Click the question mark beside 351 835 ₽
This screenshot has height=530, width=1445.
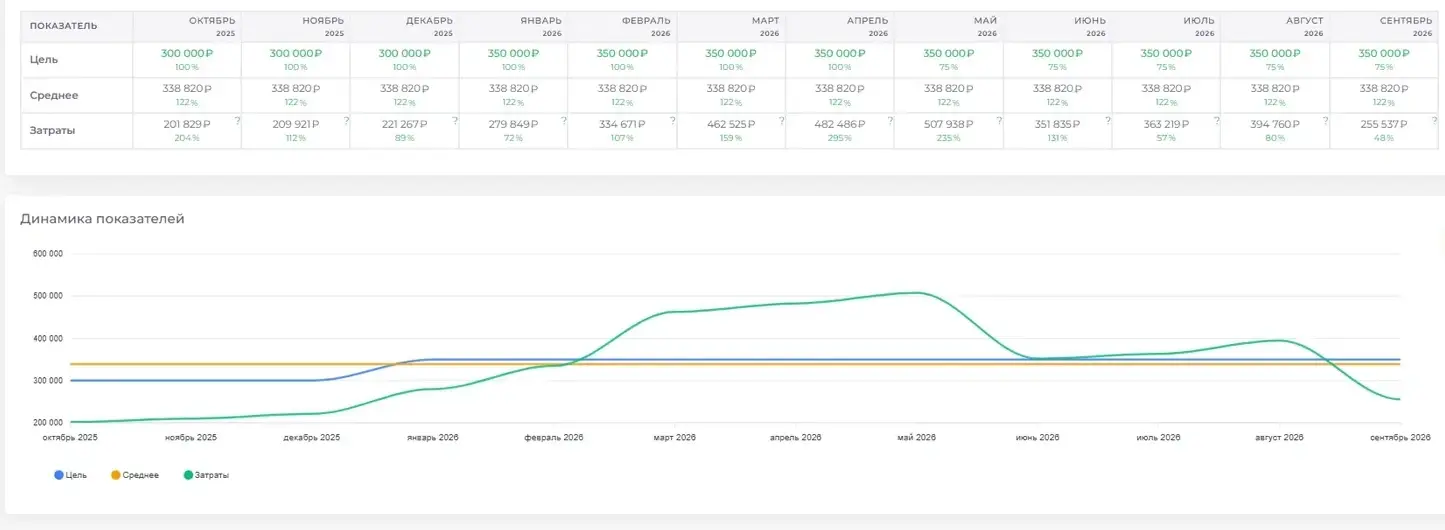[1108, 120]
